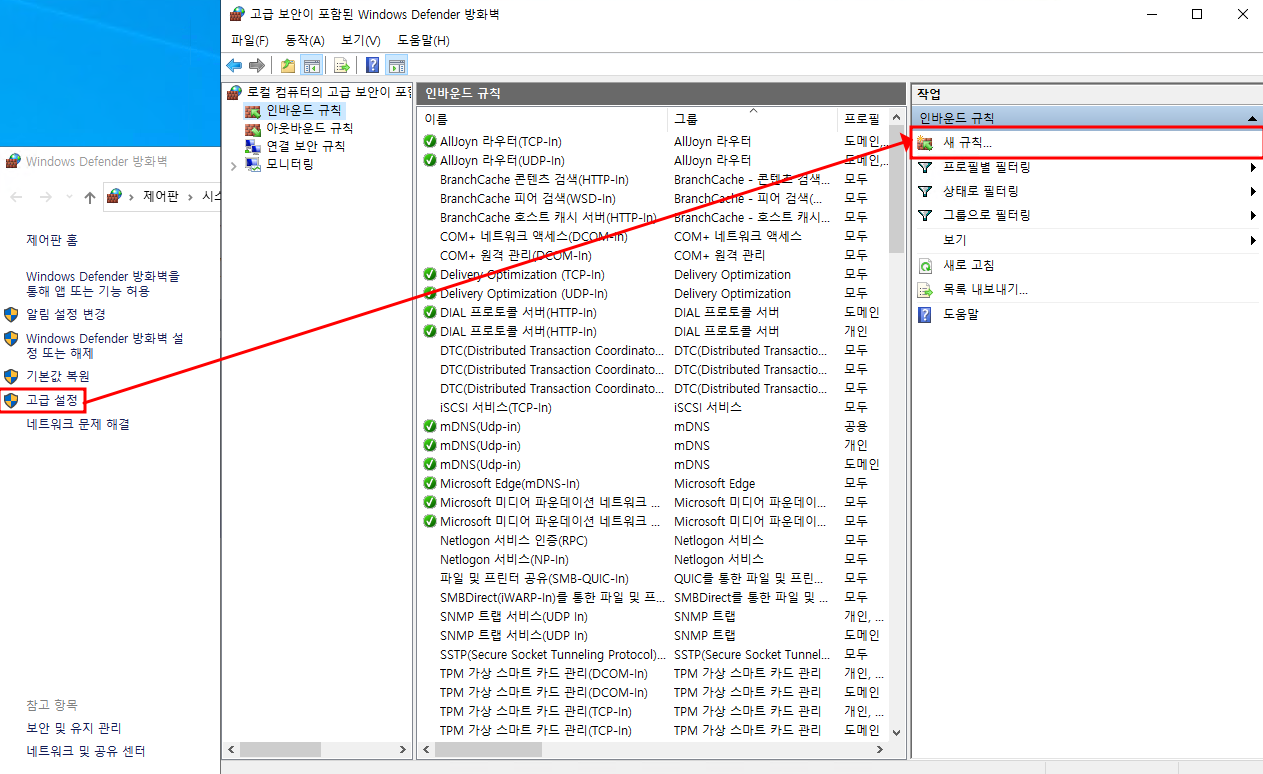Screen dimensions: 1263x774
Task: Sort rules by the 프로필 column header
Action: coord(863,118)
